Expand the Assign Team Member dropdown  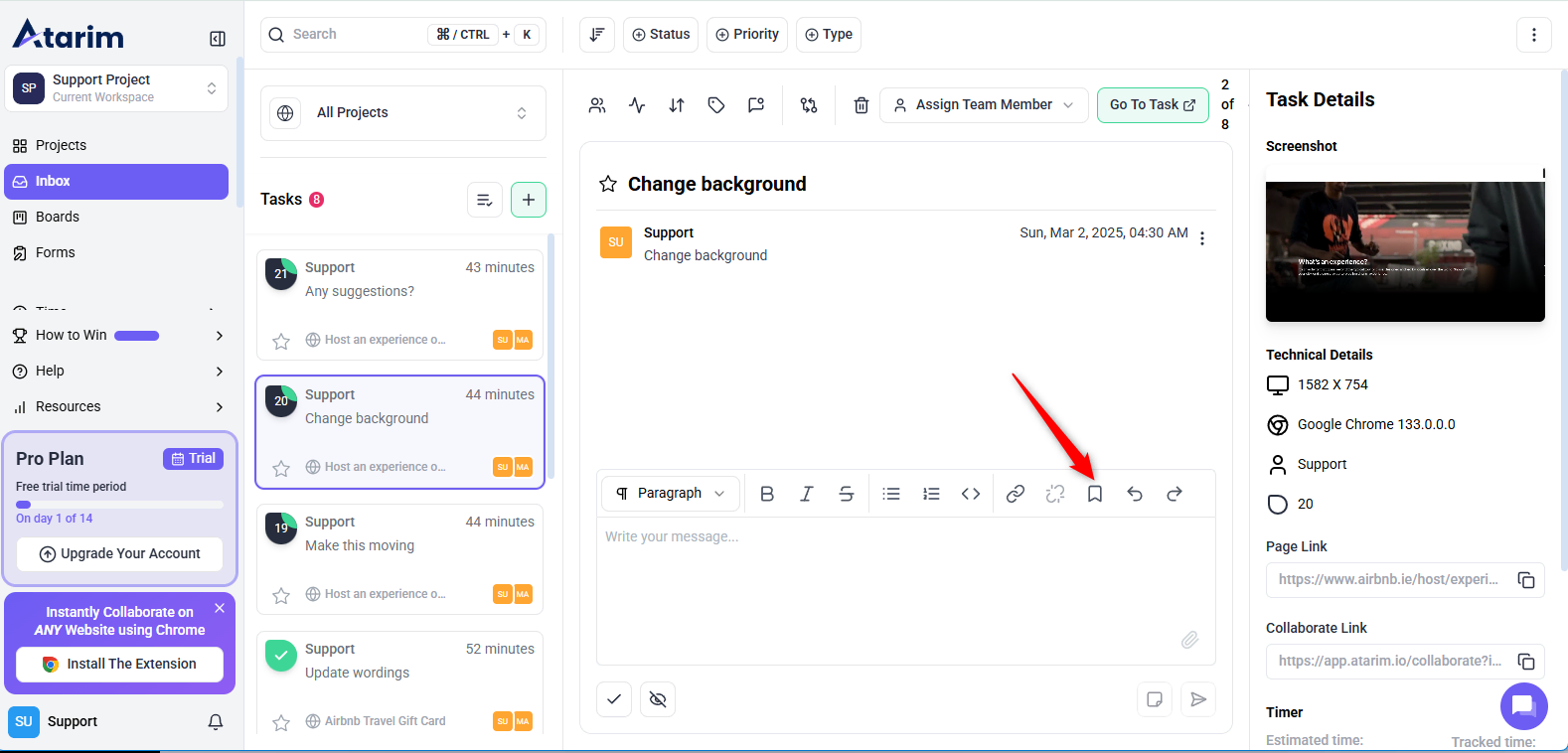[x=983, y=105]
